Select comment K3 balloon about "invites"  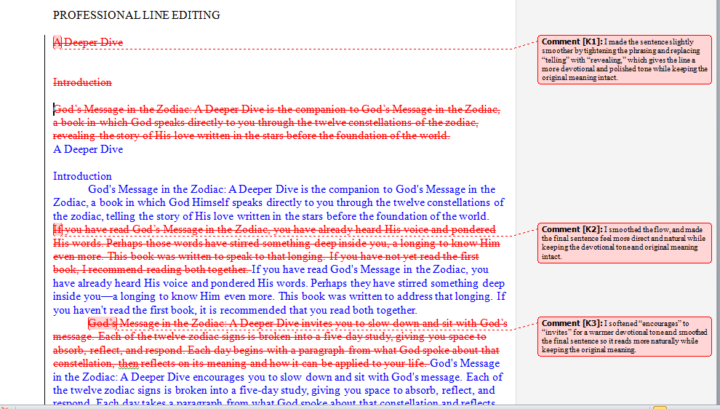tap(624, 336)
